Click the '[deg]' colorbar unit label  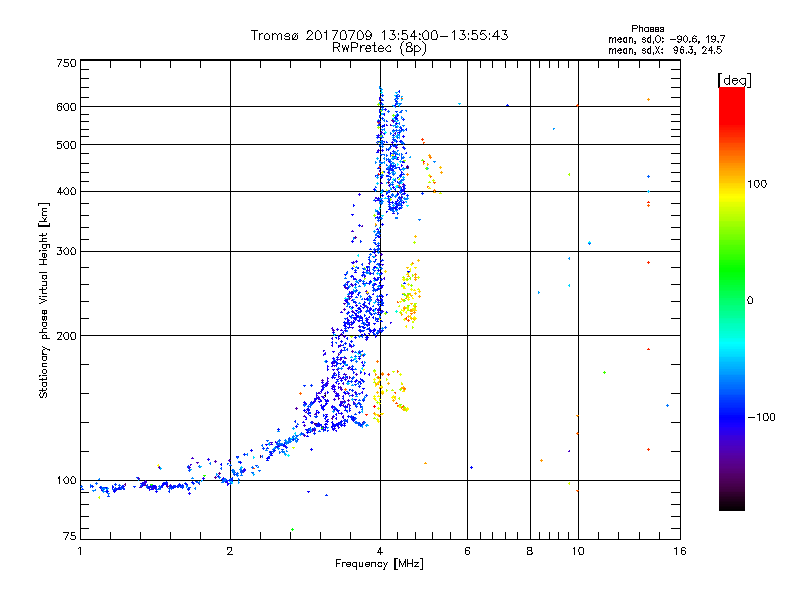coord(734,80)
